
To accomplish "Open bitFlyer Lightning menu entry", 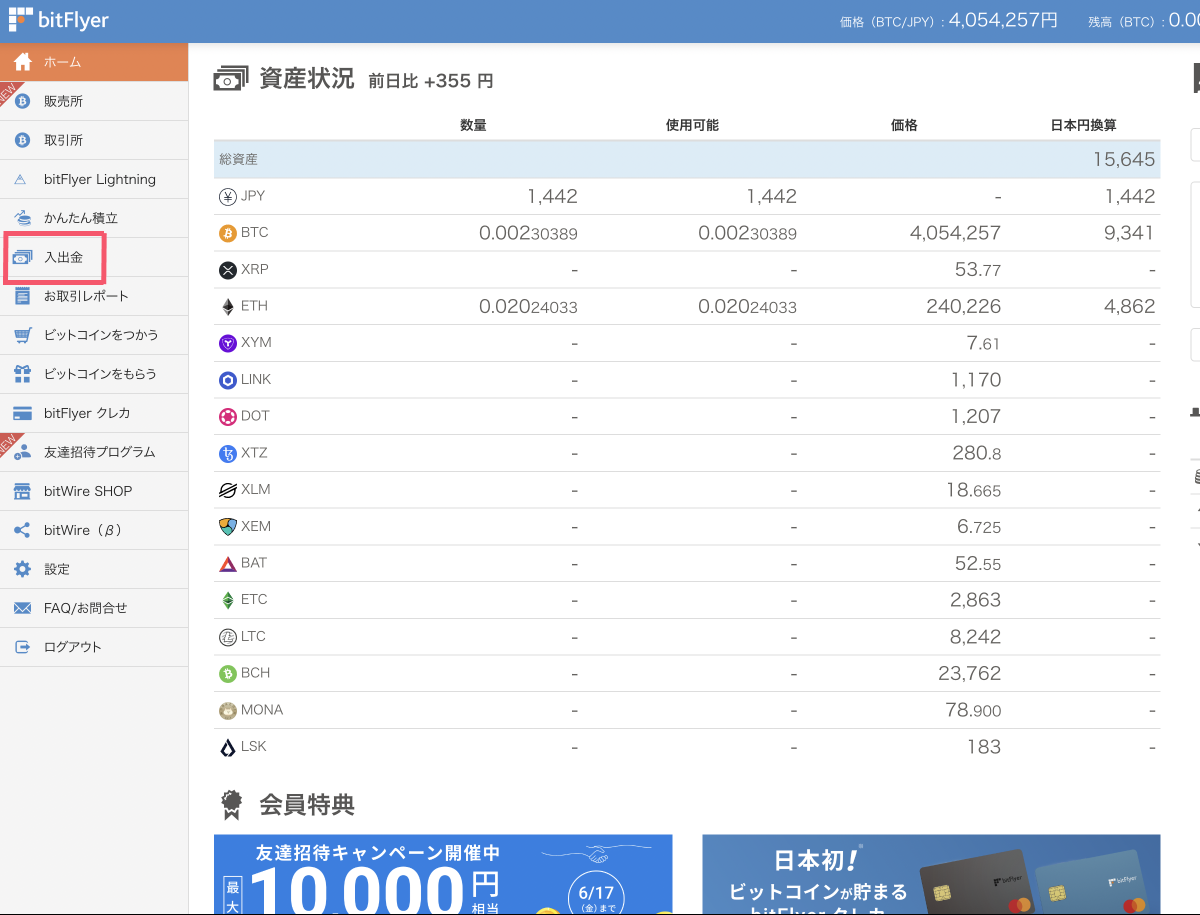I will coord(94,179).
